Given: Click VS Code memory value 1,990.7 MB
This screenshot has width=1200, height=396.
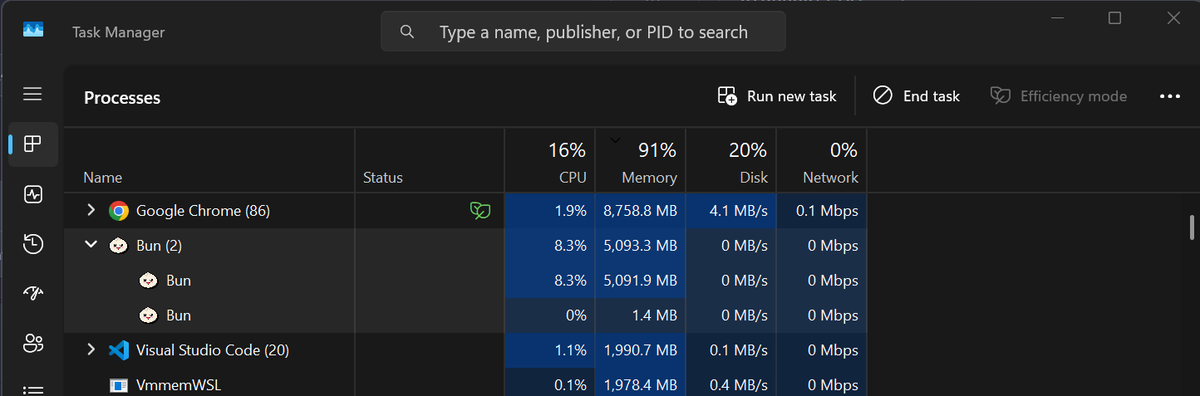Looking at the screenshot, I should (x=640, y=351).
